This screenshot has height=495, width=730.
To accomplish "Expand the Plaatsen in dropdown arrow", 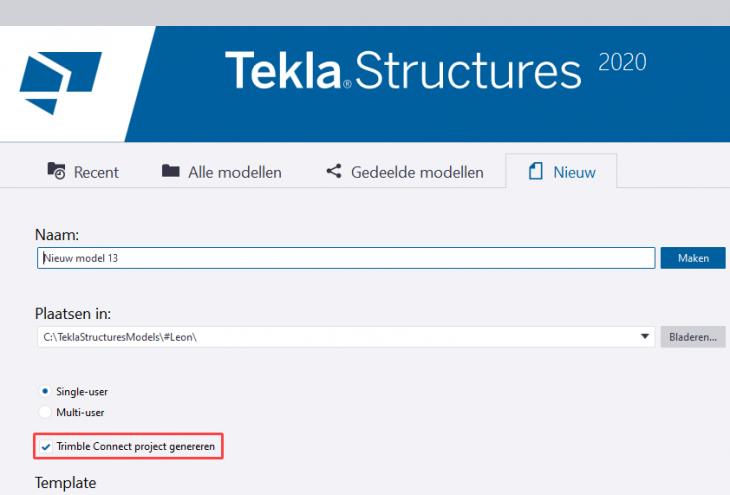I will tap(645, 337).
